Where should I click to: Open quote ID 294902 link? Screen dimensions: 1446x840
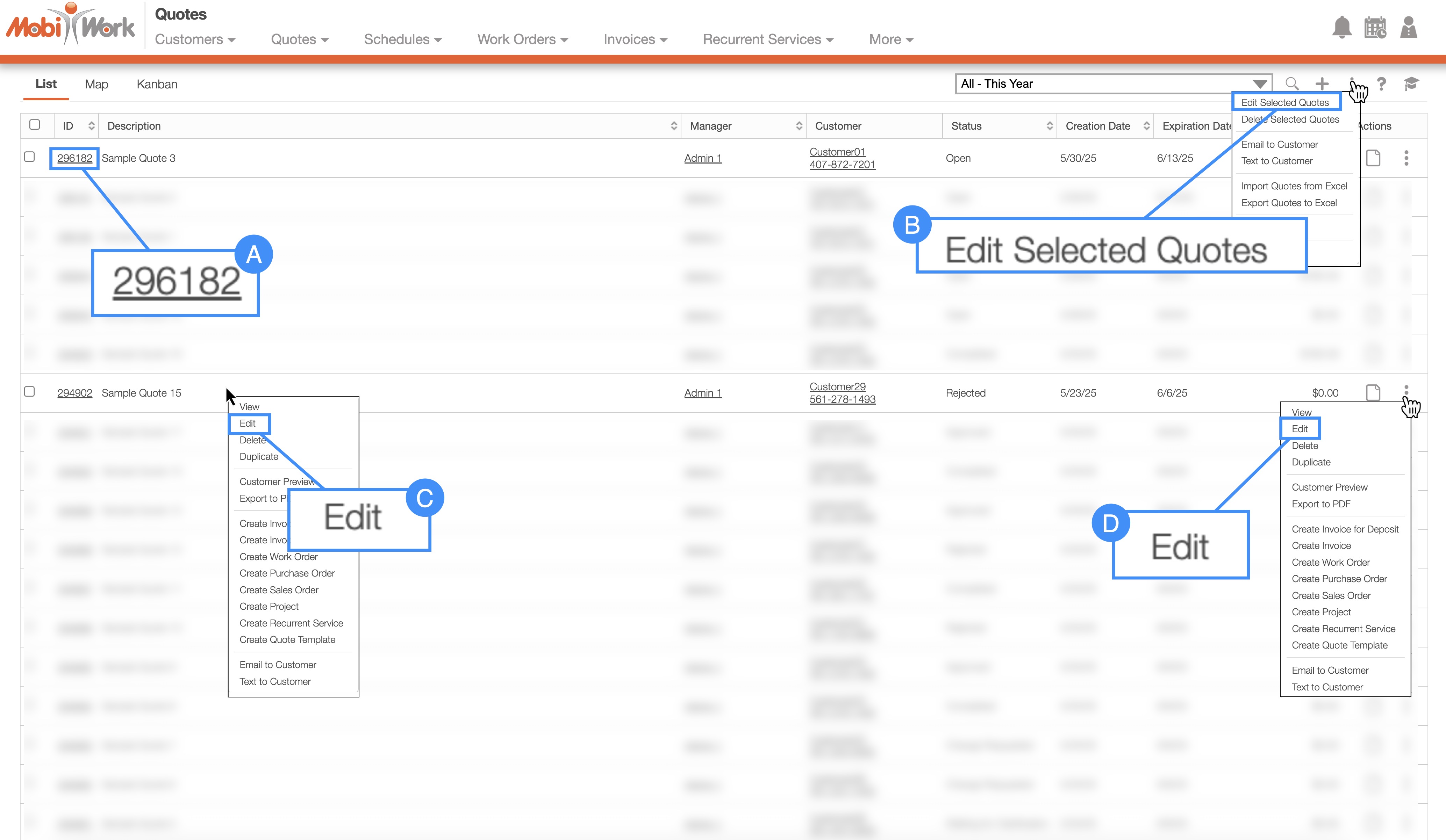point(74,393)
